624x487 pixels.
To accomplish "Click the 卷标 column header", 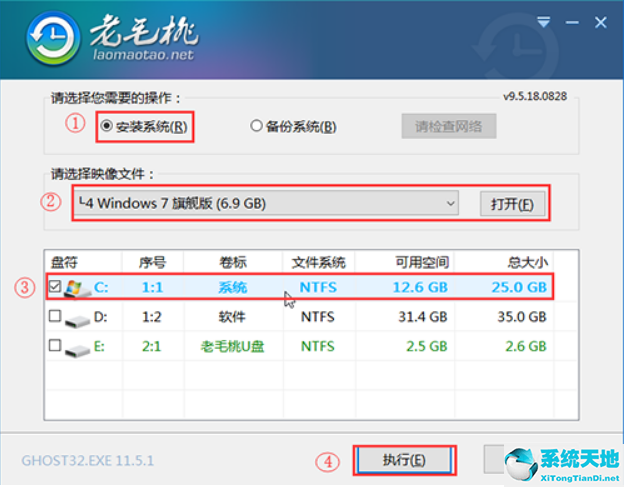I will (x=233, y=262).
